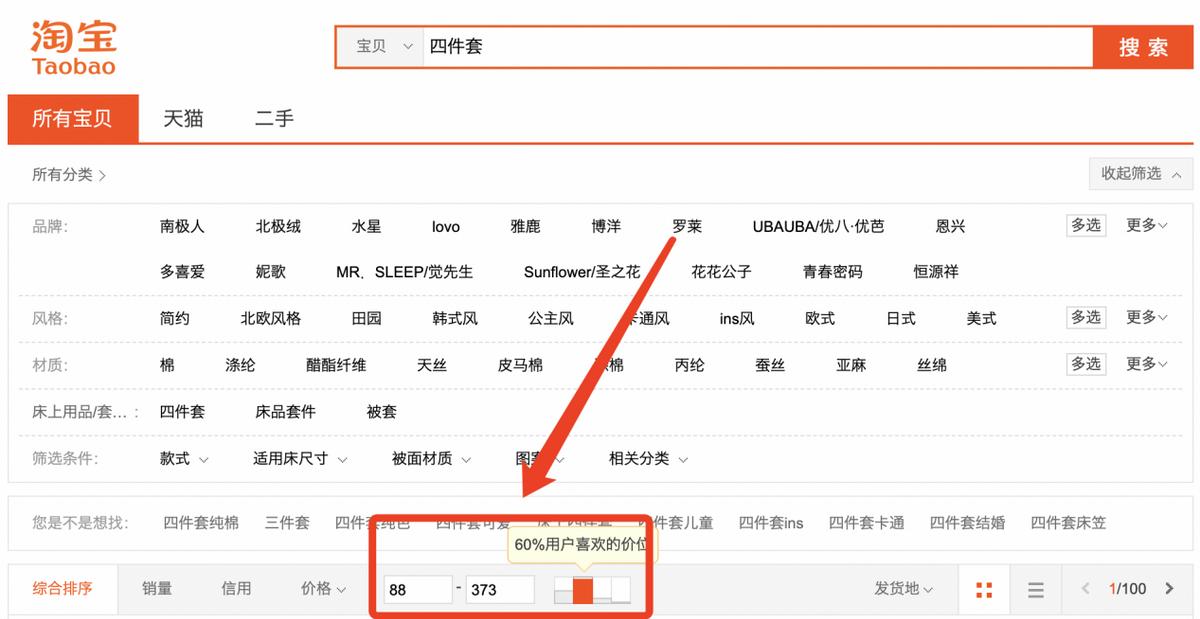Click the 搜索 search button
The image size is (1200, 619).
[x=1143, y=46]
